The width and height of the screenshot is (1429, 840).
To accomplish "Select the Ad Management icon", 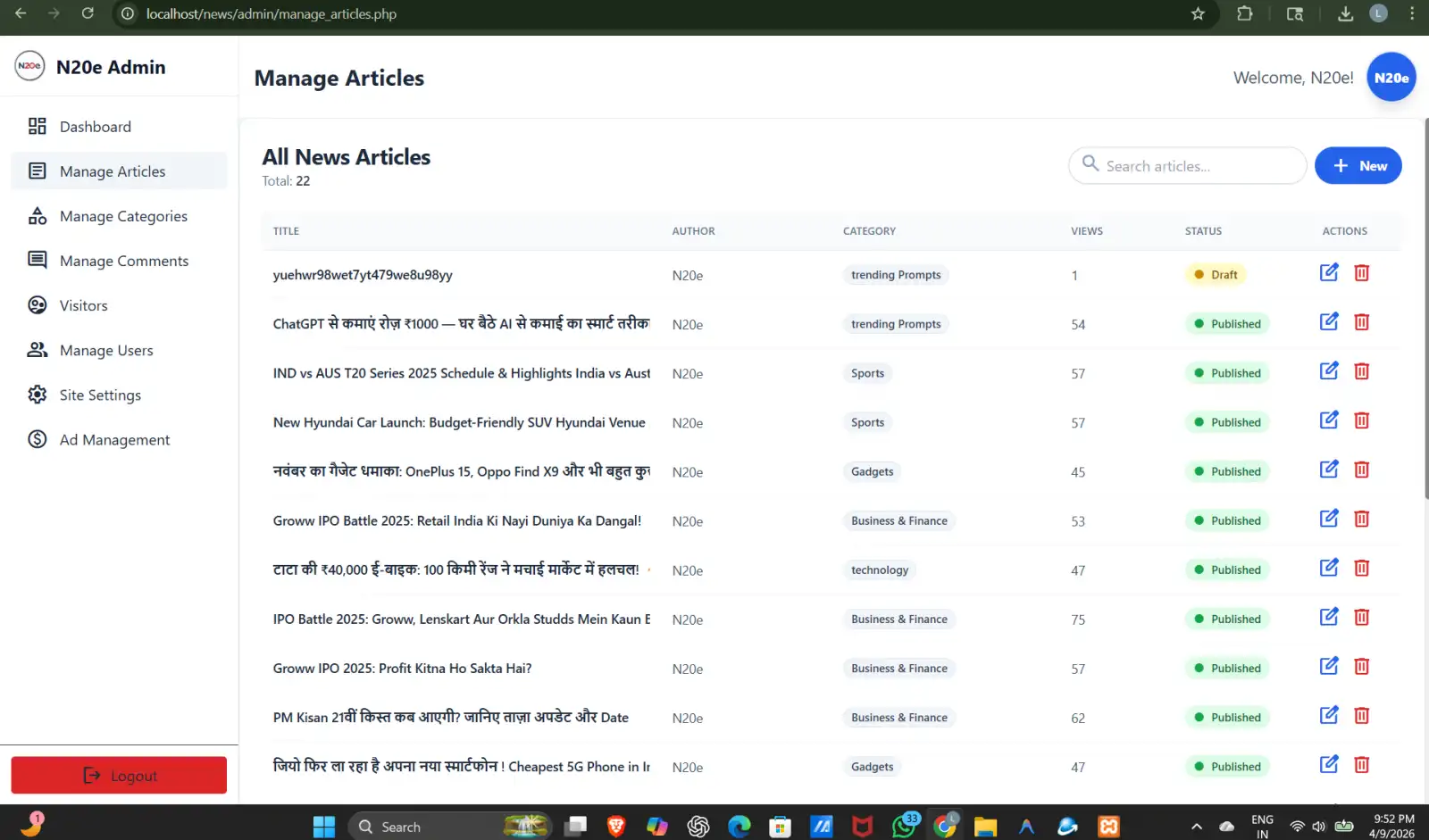I will click(37, 438).
